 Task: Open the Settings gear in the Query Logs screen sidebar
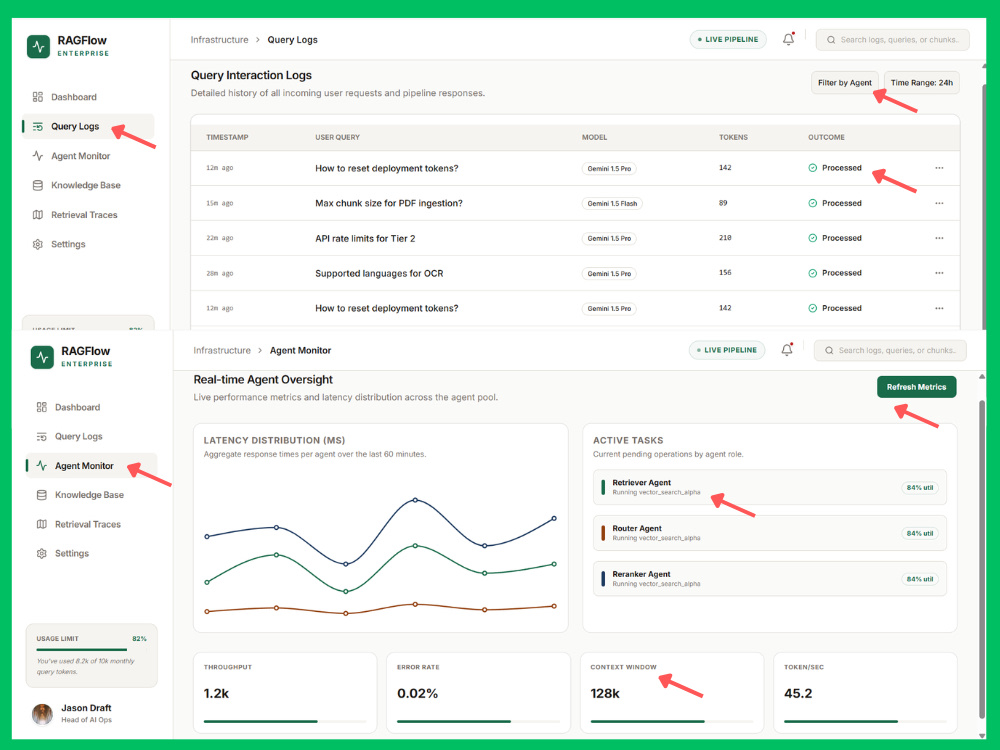38,244
